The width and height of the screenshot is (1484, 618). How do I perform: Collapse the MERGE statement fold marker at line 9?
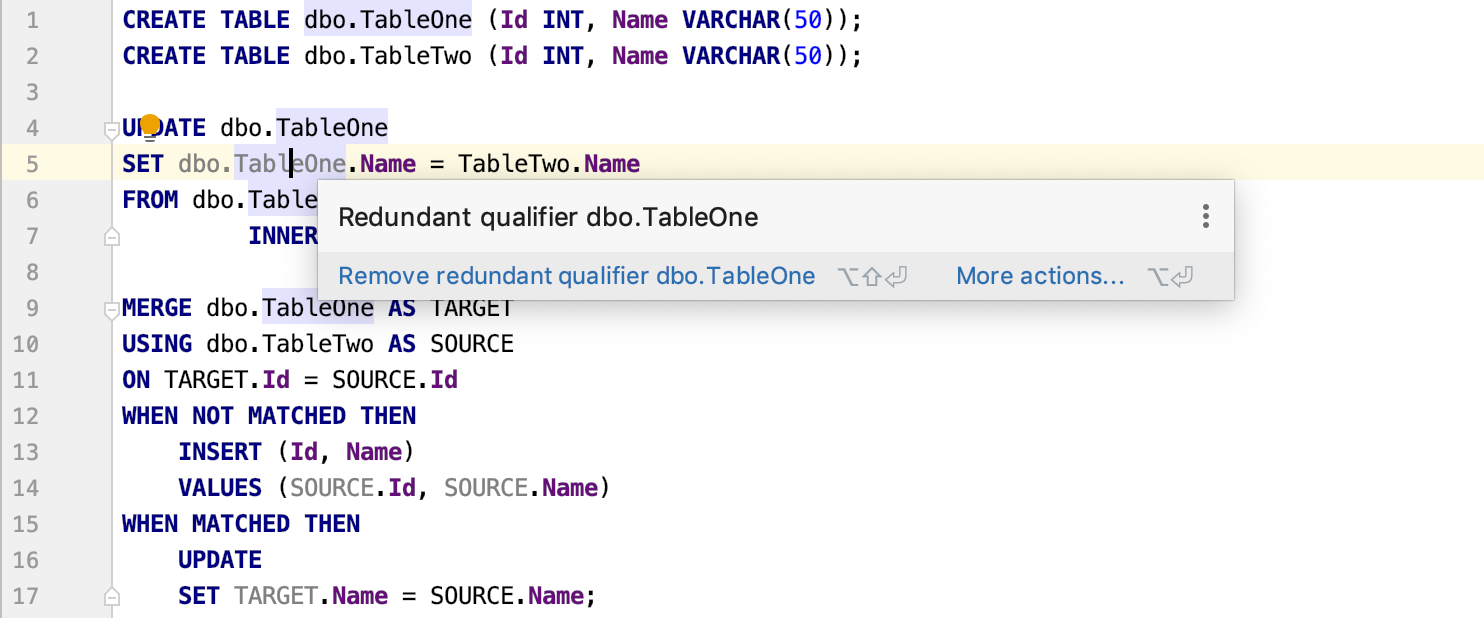pos(111,308)
